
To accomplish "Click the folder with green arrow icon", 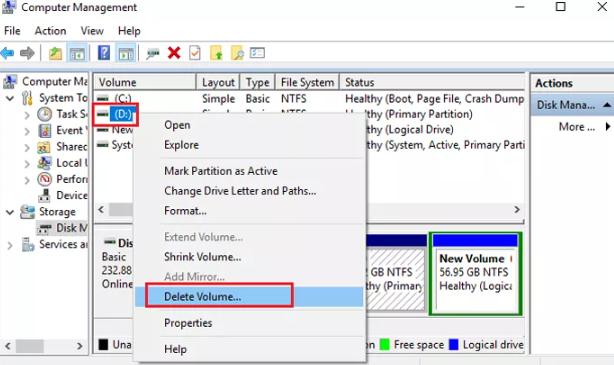I will coord(216,53).
